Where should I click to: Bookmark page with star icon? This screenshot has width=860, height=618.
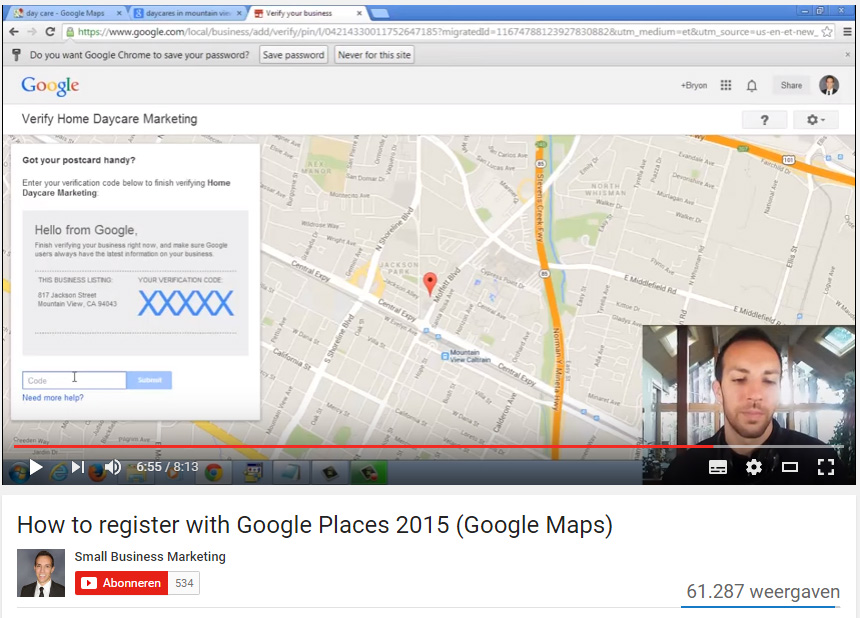tap(827, 32)
